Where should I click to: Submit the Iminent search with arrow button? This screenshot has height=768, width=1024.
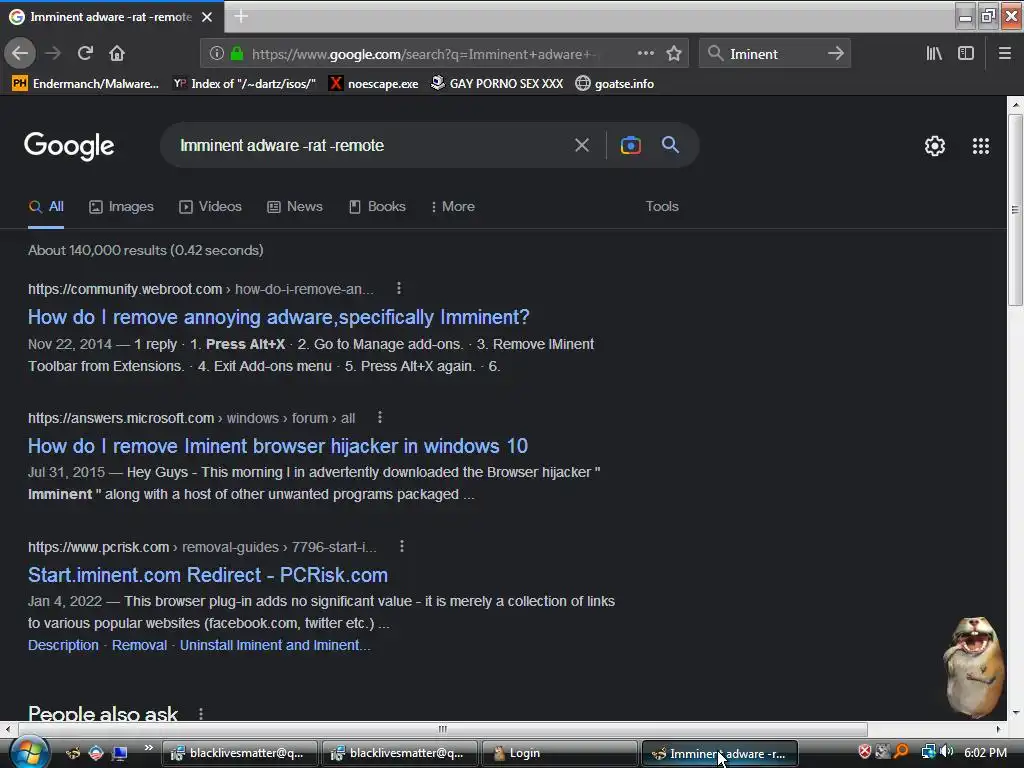click(835, 54)
